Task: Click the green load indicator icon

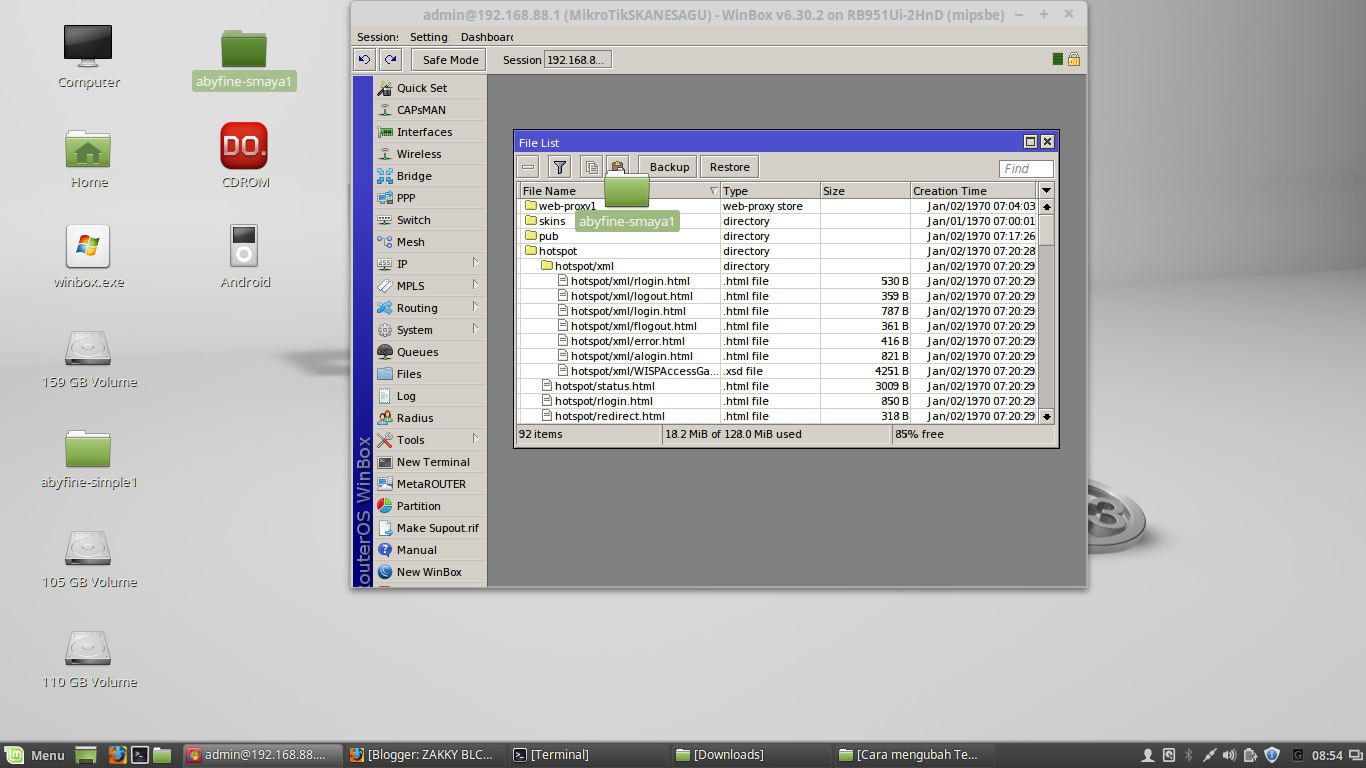Action: click(x=1058, y=60)
